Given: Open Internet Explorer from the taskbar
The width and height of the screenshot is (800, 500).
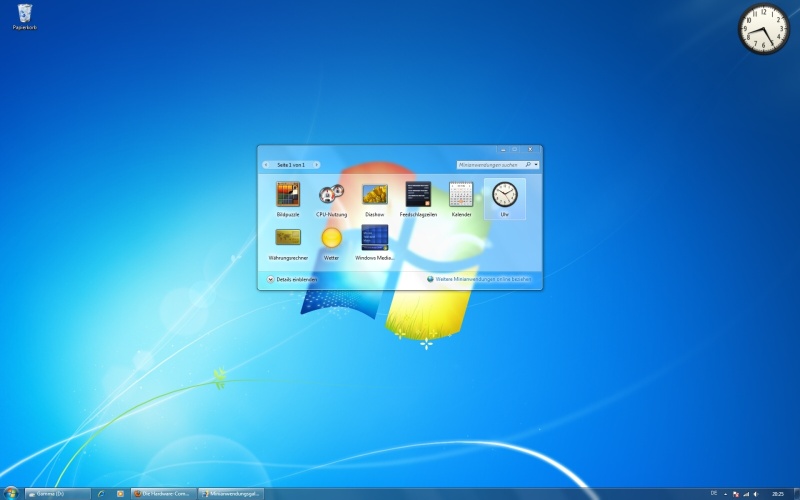Looking at the screenshot, I should coord(101,494).
